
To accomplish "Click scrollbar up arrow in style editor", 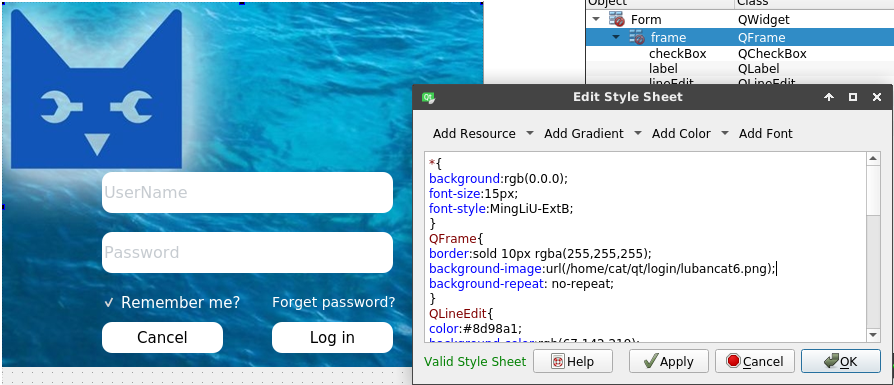I will pyautogui.click(x=873, y=159).
